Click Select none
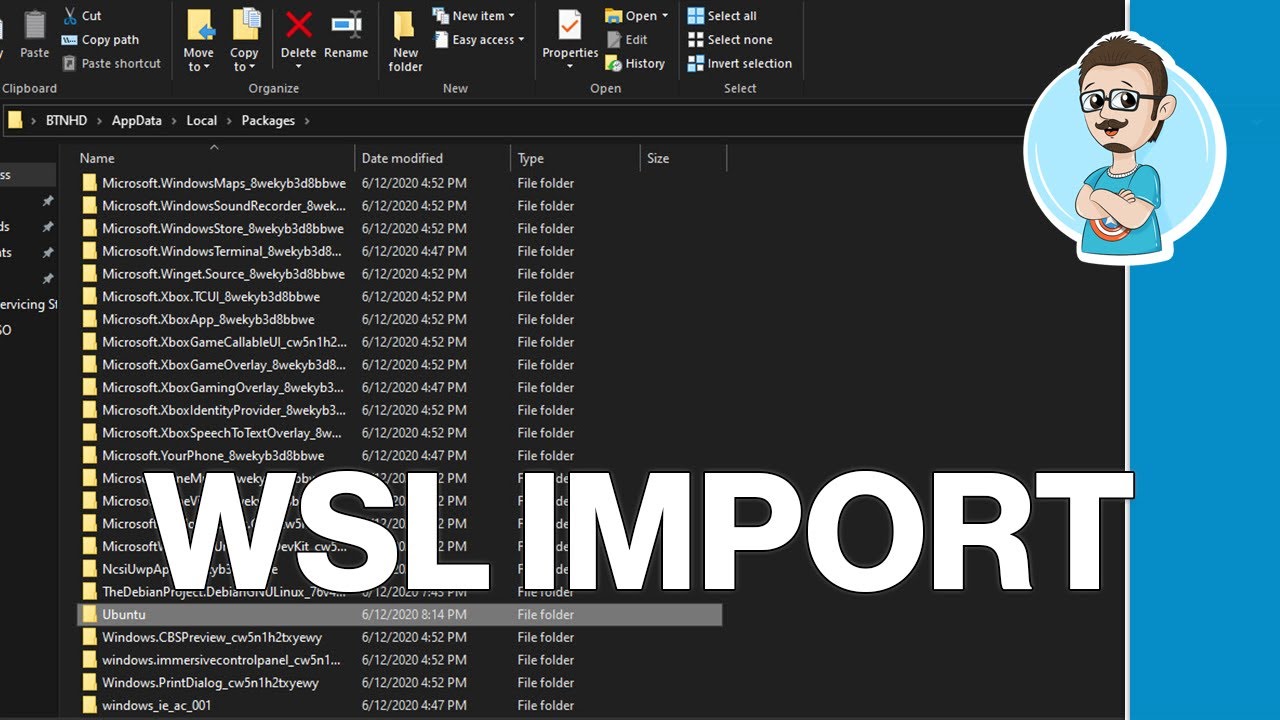This screenshot has height=720, width=1280. [x=729, y=40]
